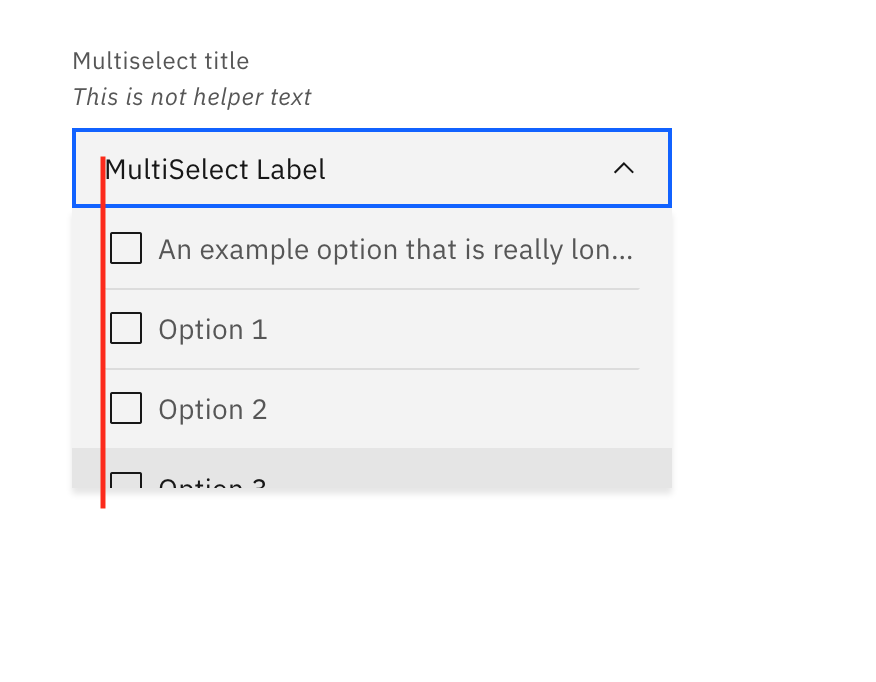Image resolution: width=876 pixels, height=682 pixels.
Task: Click the MultiSelect Label text
Action: (x=214, y=169)
